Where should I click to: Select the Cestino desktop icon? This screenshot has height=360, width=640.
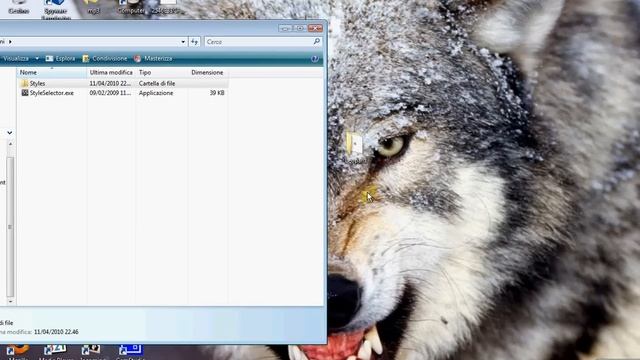[18, 7]
